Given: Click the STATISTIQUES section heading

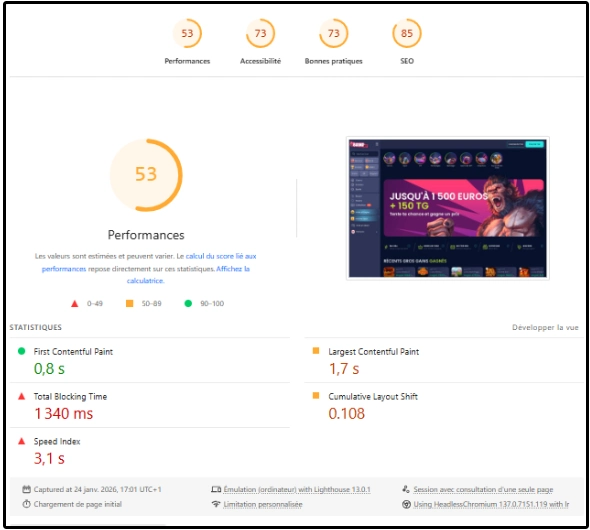Looking at the screenshot, I should point(36,327).
